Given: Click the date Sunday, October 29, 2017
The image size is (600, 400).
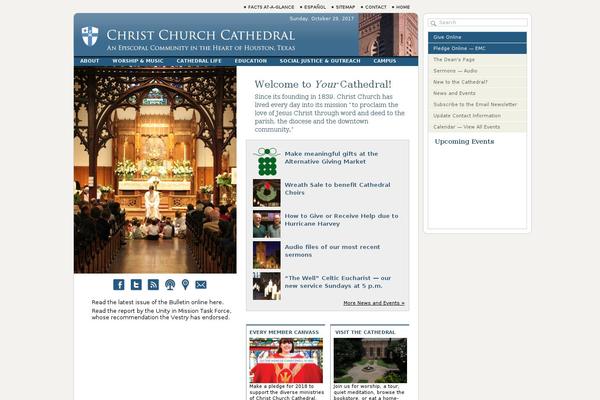Looking at the screenshot, I should pos(322,18).
